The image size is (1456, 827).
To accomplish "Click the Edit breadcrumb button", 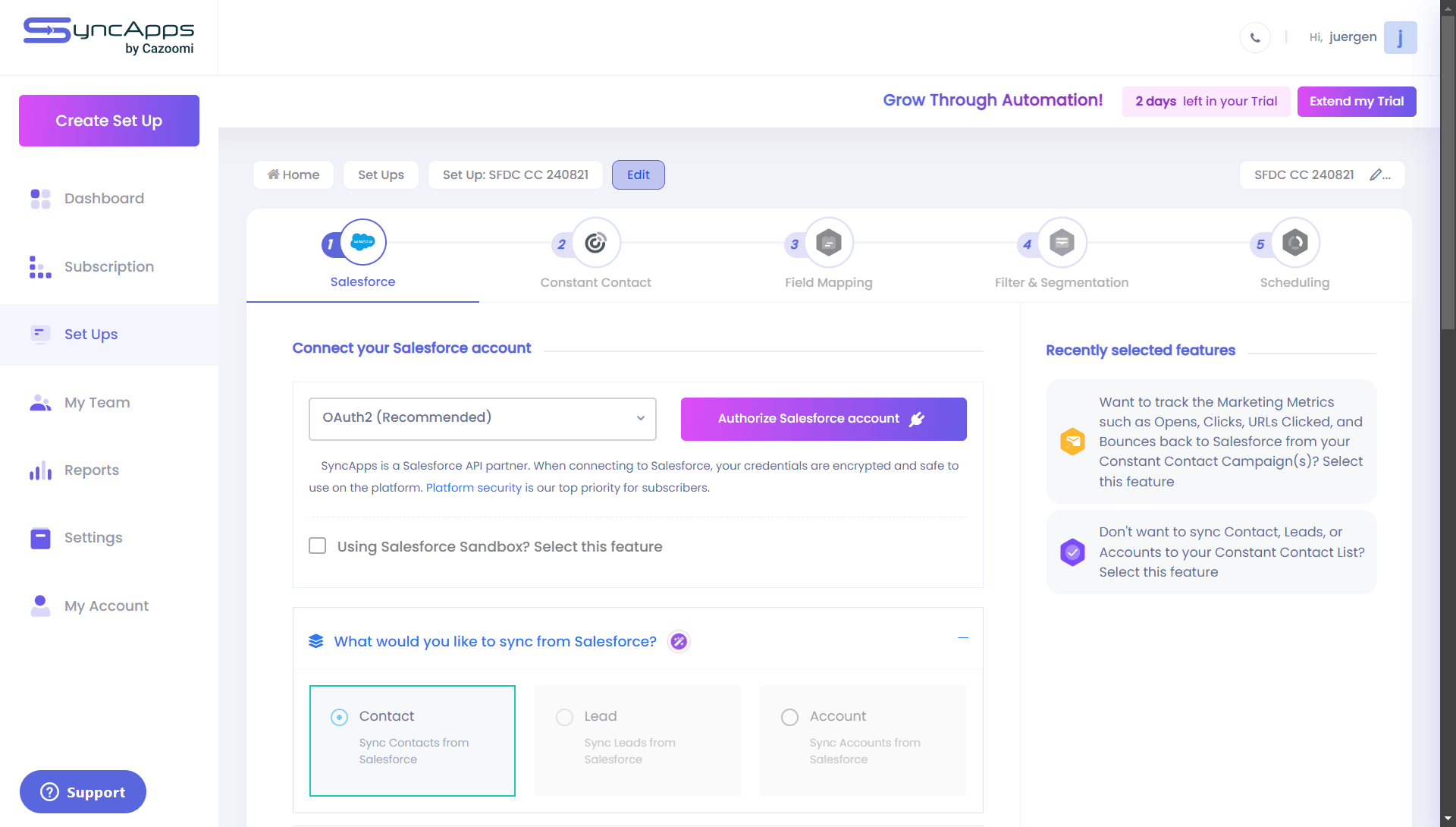I will 639,175.
